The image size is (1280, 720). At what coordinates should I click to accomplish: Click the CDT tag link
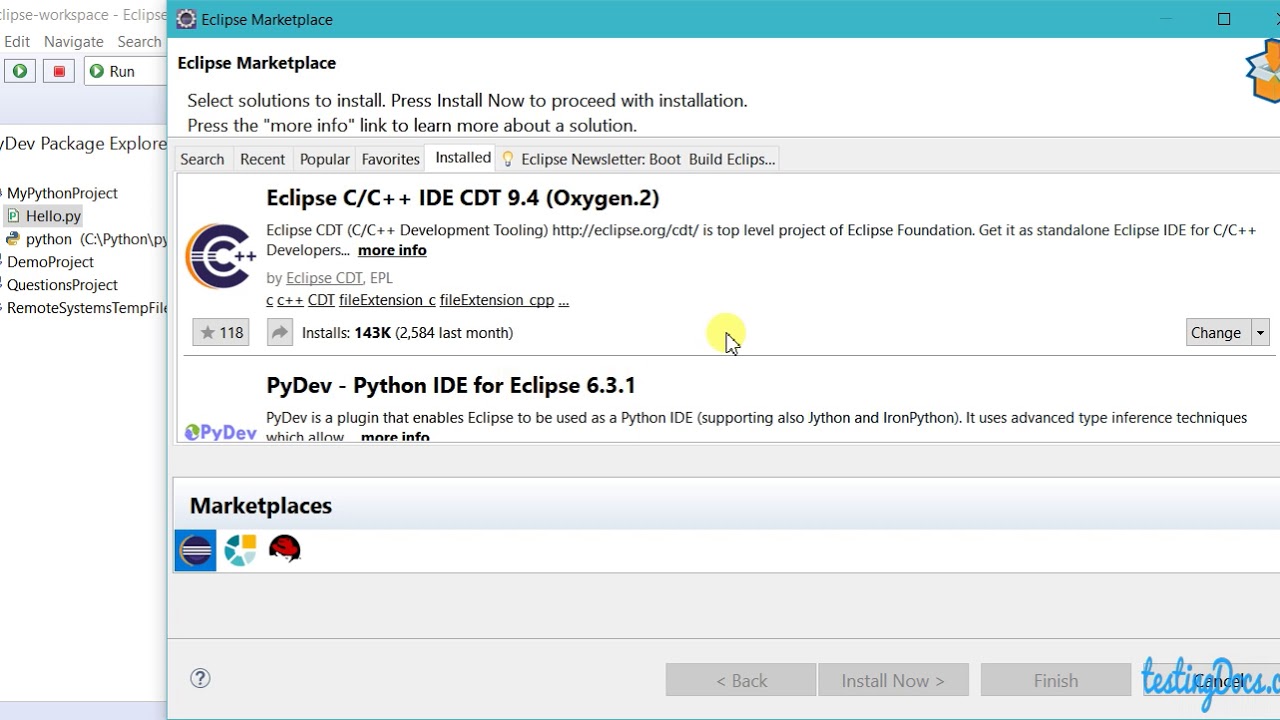[321, 300]
